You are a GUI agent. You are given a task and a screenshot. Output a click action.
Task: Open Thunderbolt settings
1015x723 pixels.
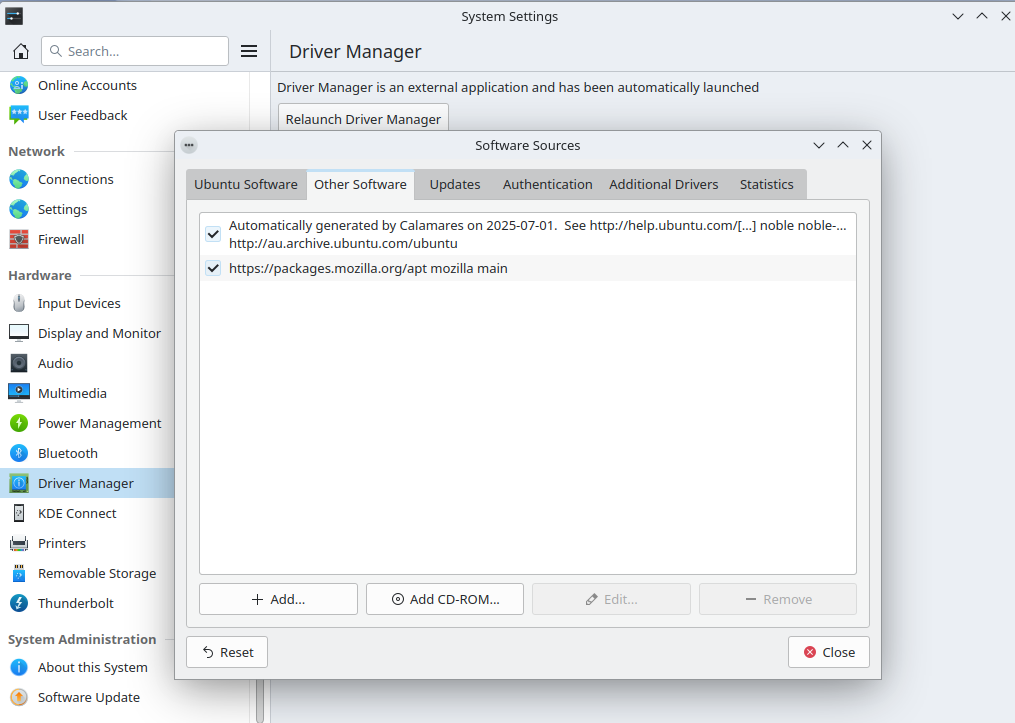tap(75, 603)
